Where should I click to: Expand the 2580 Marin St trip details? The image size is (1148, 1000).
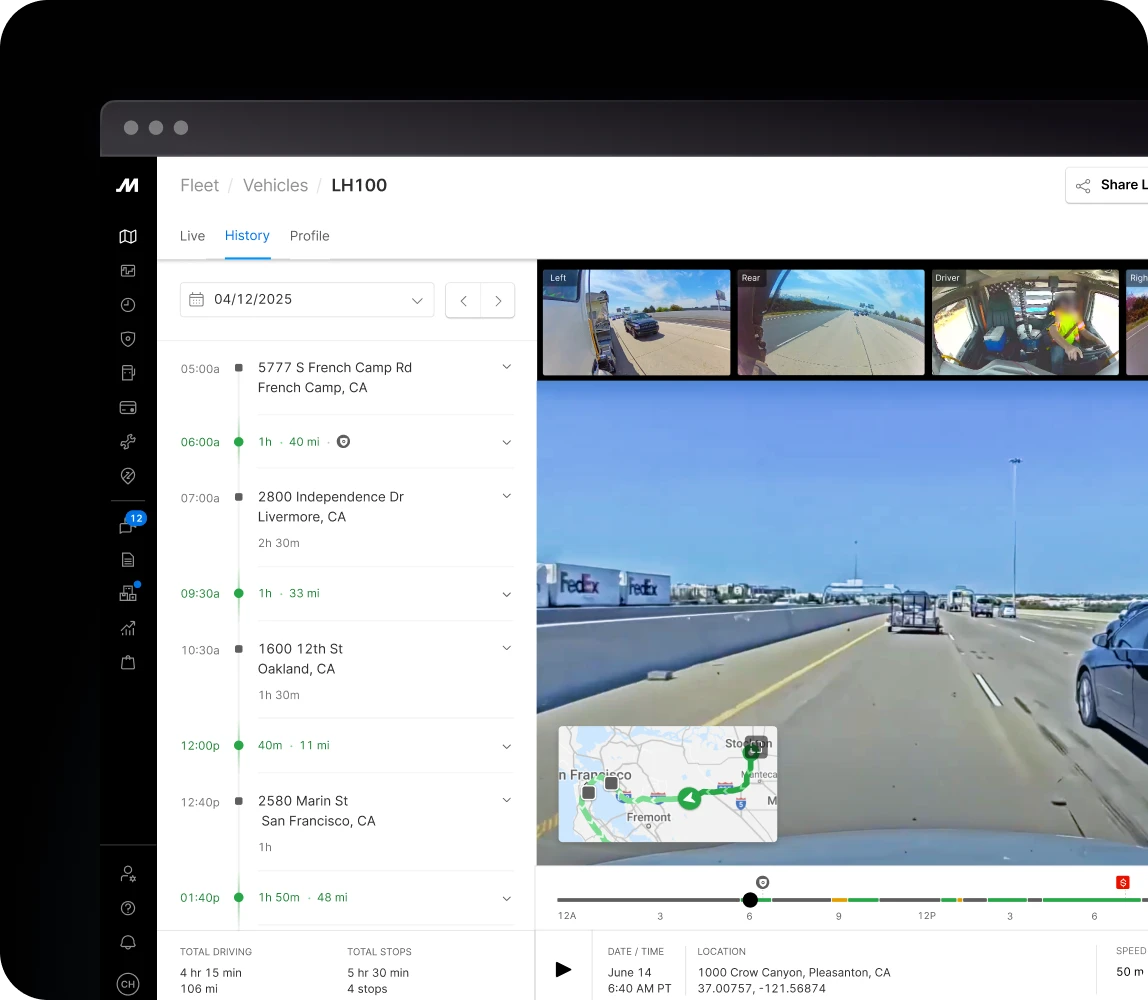(506, 799)
